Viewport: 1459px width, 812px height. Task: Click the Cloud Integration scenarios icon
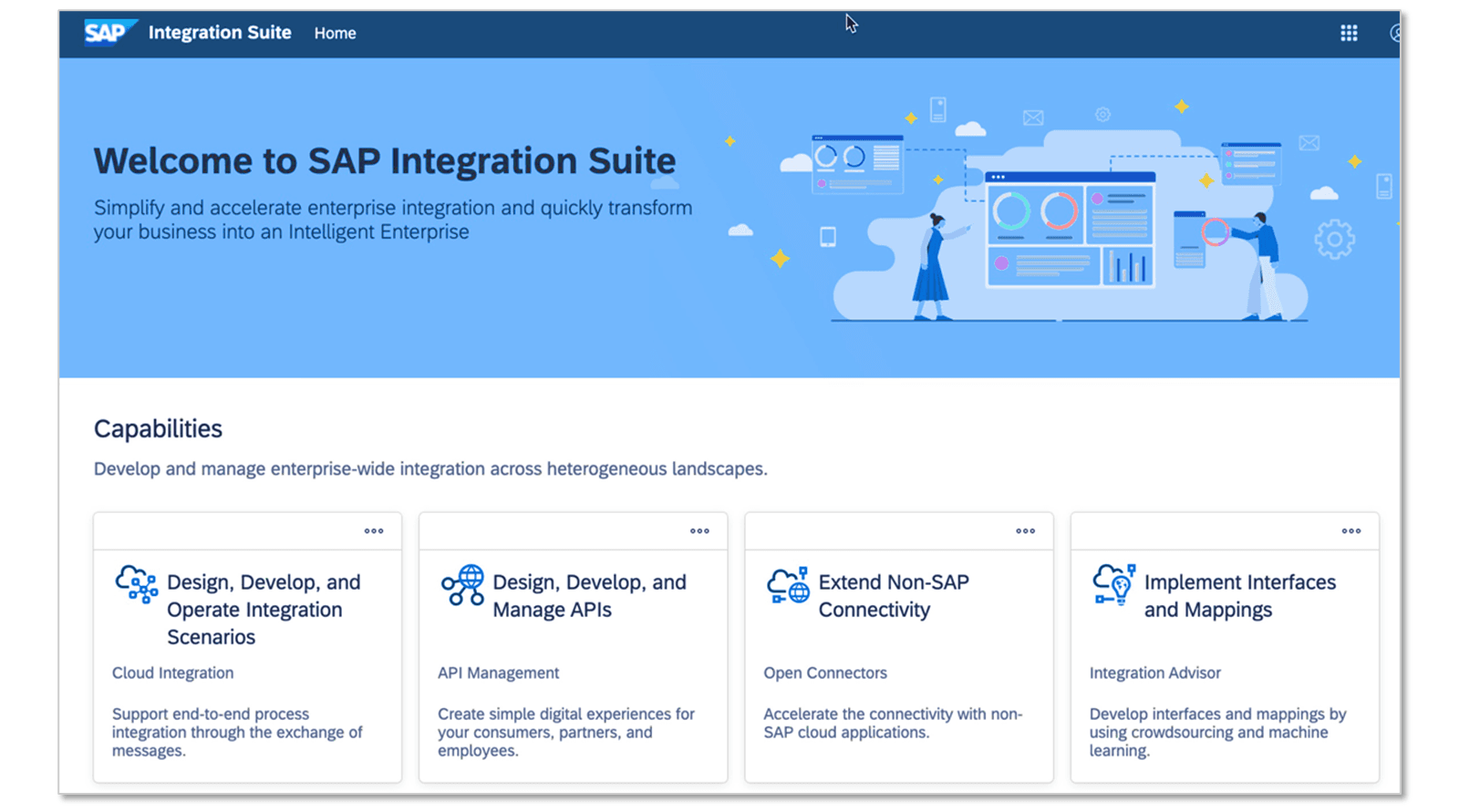(137, 585)
